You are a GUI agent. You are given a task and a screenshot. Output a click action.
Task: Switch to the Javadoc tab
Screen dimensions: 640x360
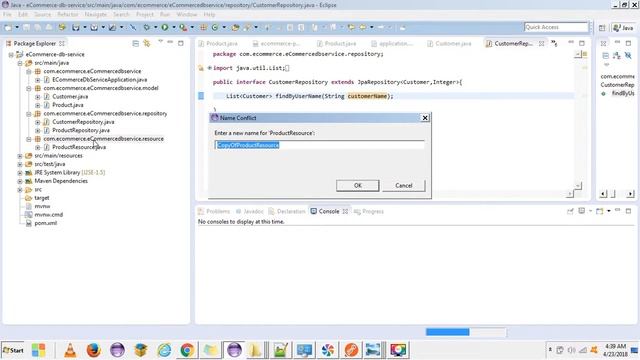tap(249, 211)
